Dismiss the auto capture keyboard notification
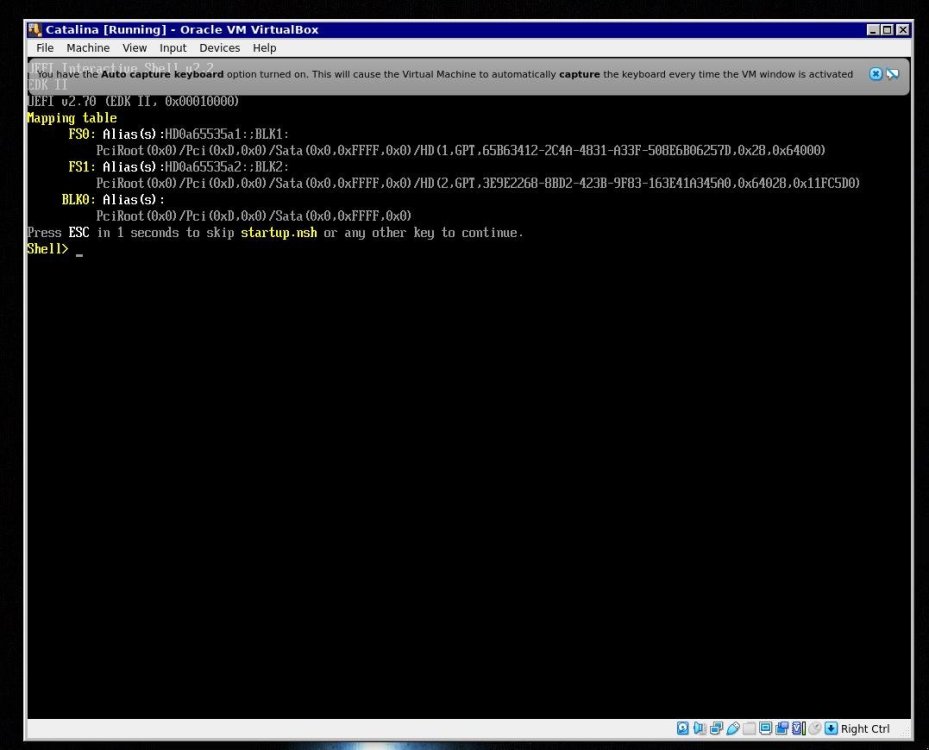 coord(875,74)
